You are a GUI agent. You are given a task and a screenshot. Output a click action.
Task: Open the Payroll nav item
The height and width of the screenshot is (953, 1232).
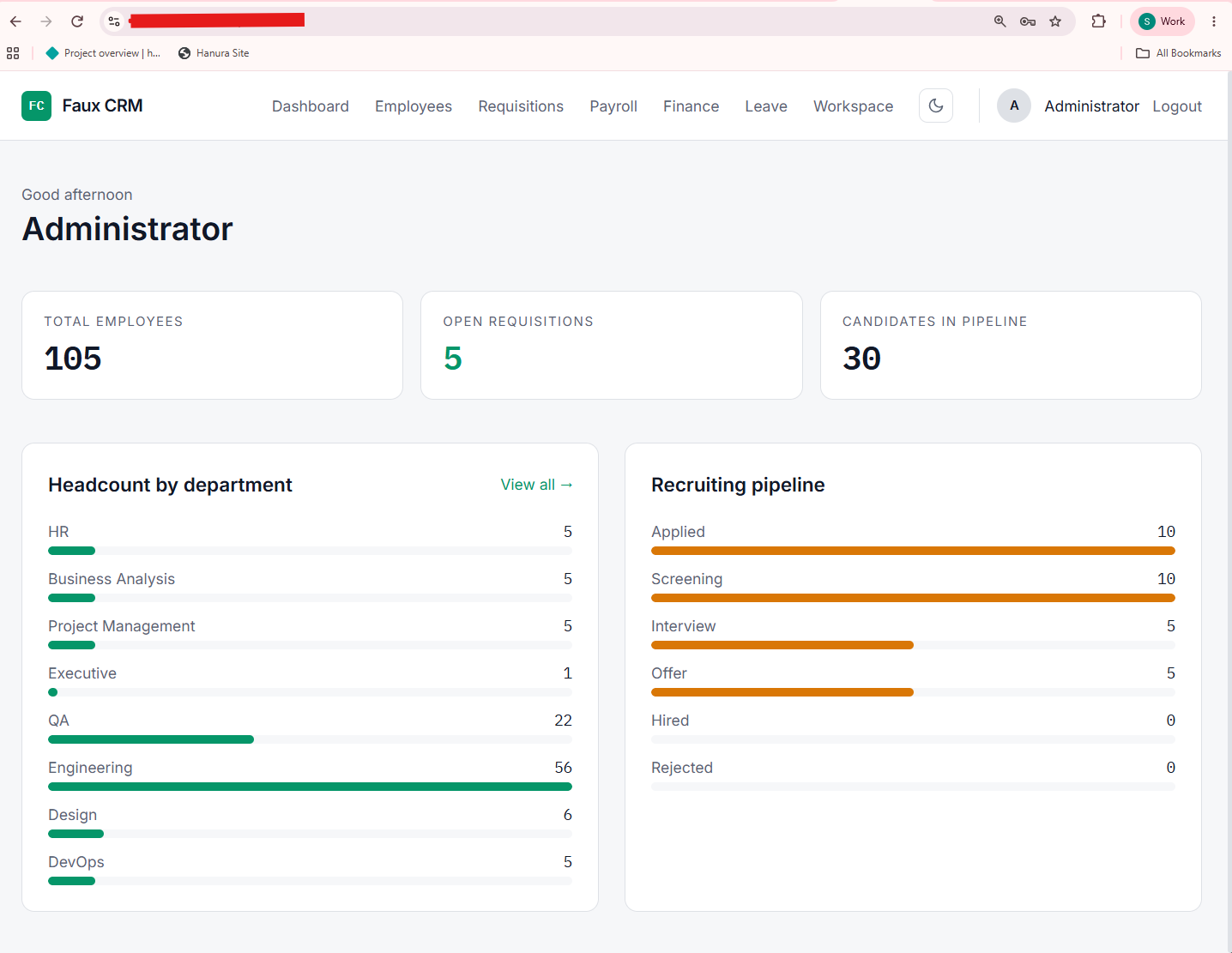tap(613, 106)
